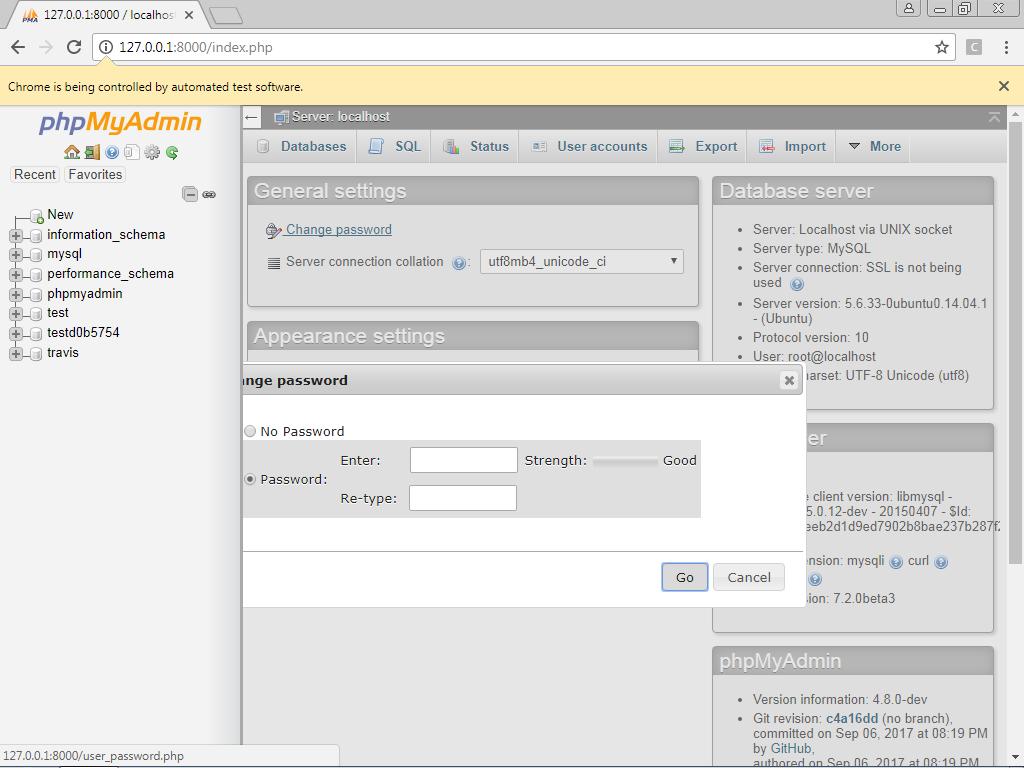This screenshot has height=768, width=1024.
Task: Open the Export tab
Action: coord(703,147)
